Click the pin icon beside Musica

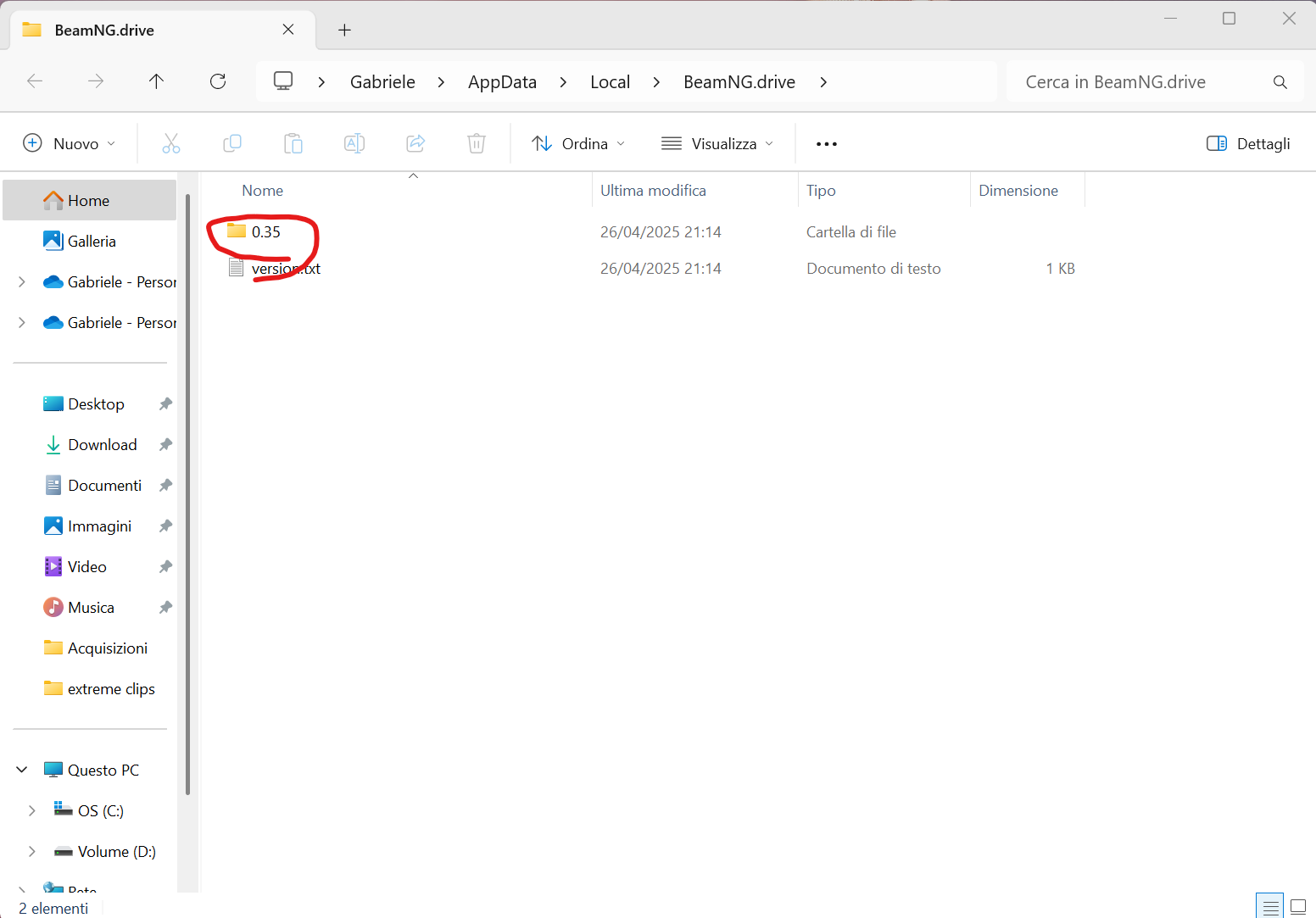pos(165,608)
